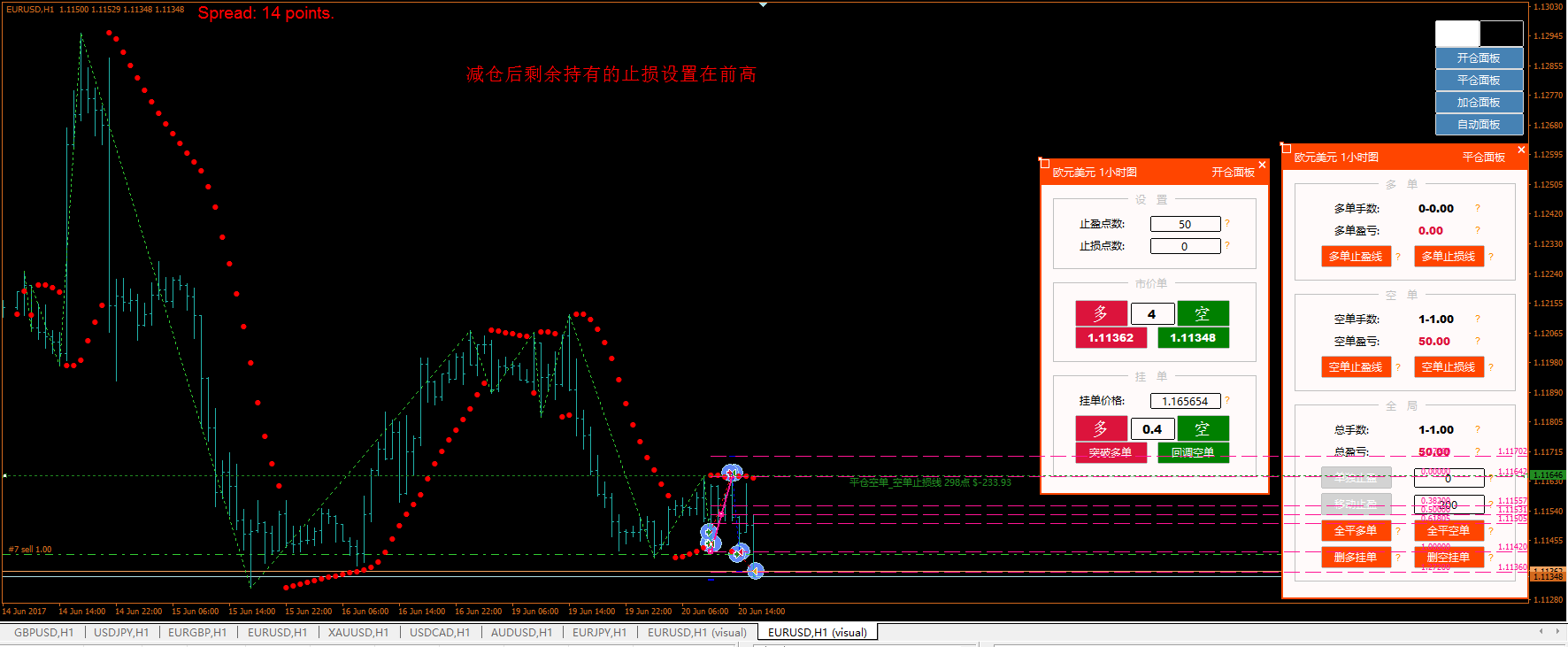Screen dimensions: 1568x647
Task: Close the 平仓面板 panel
Action: coord(1521,150)
